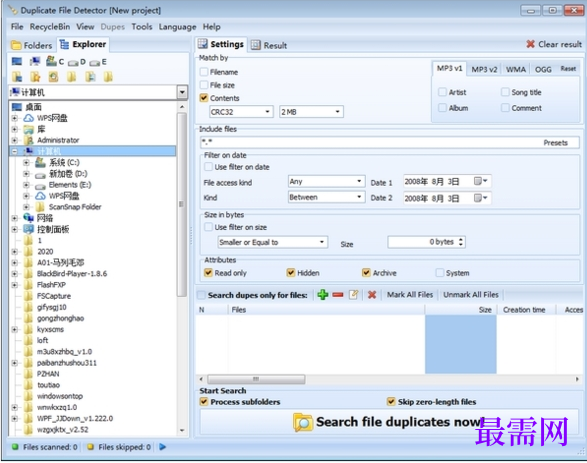The height and width of the screenshot is (463, 587).
Task: Open calendar picker for Date 2
Action: (481, 198)
